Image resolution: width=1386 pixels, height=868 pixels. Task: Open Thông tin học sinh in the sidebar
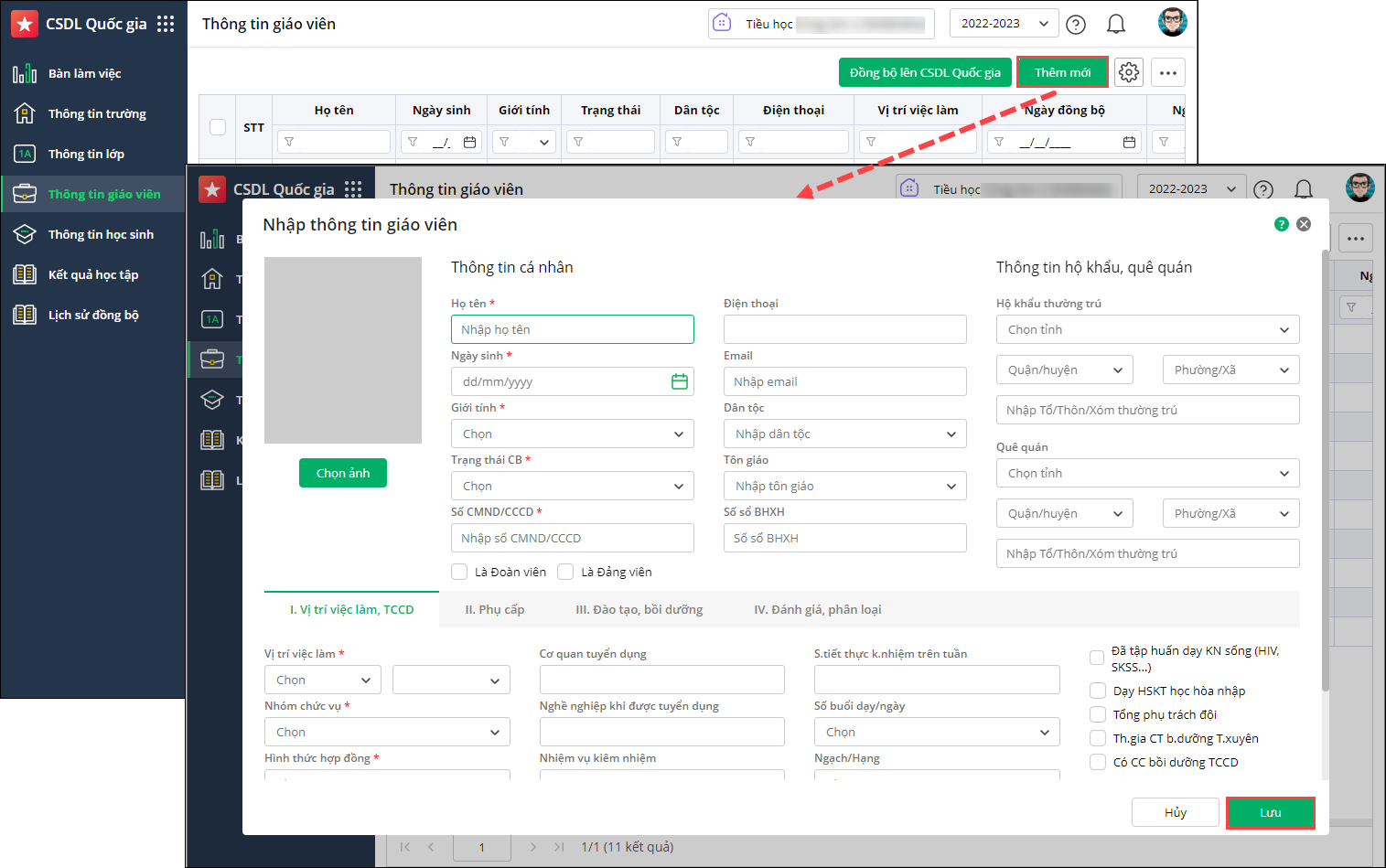point(101,234)
